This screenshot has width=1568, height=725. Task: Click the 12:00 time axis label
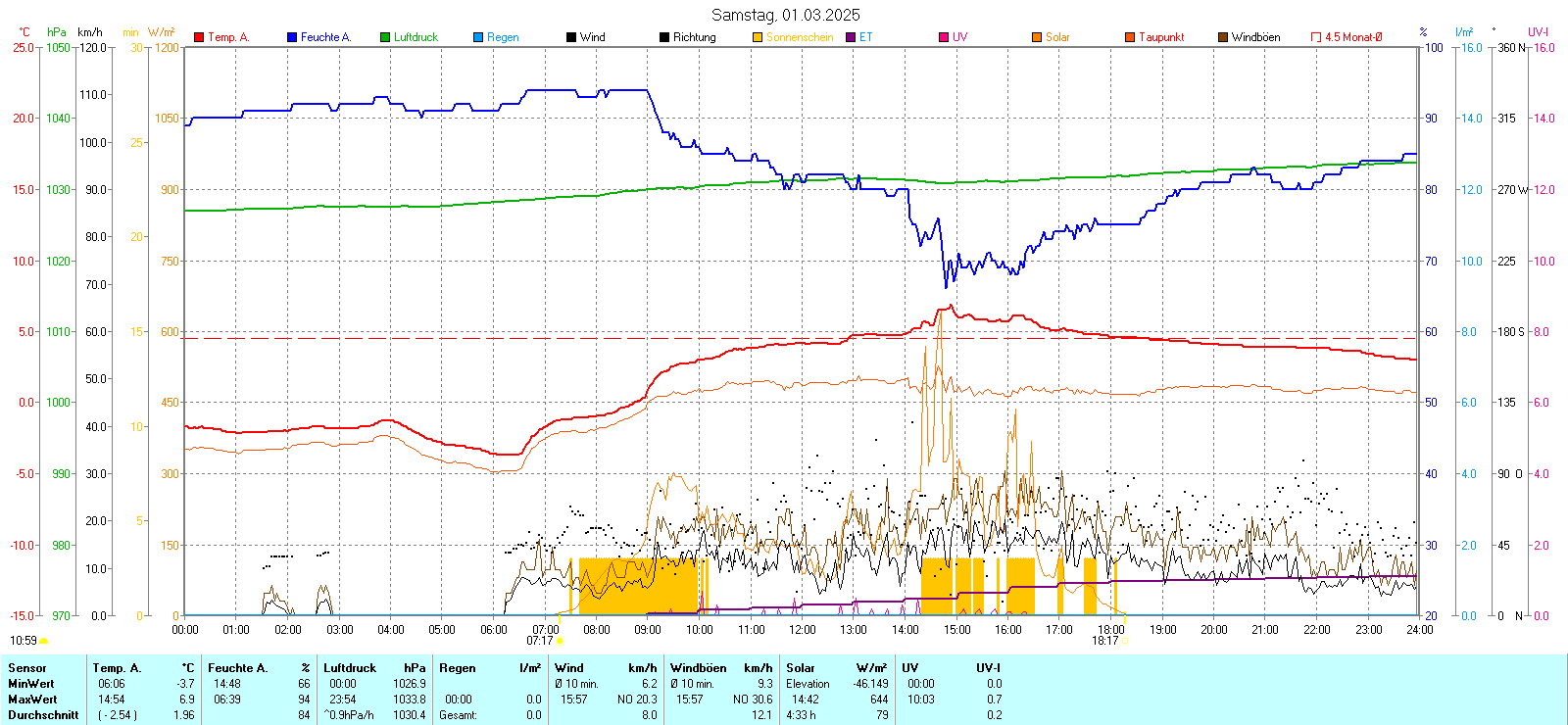[803, 630]
